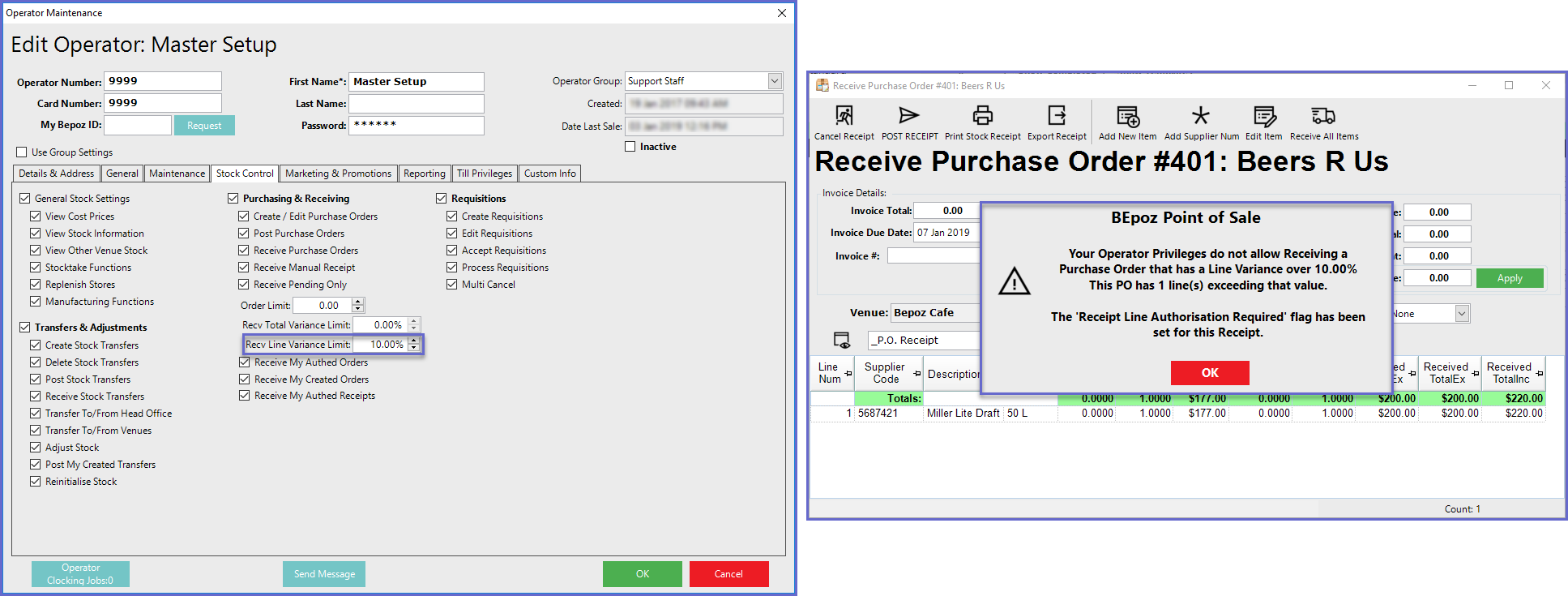Click the Print Stock Receipt icon
The width and height of the screenshot is (1568, 596).
pyautogui.click(x=982, y=115)
